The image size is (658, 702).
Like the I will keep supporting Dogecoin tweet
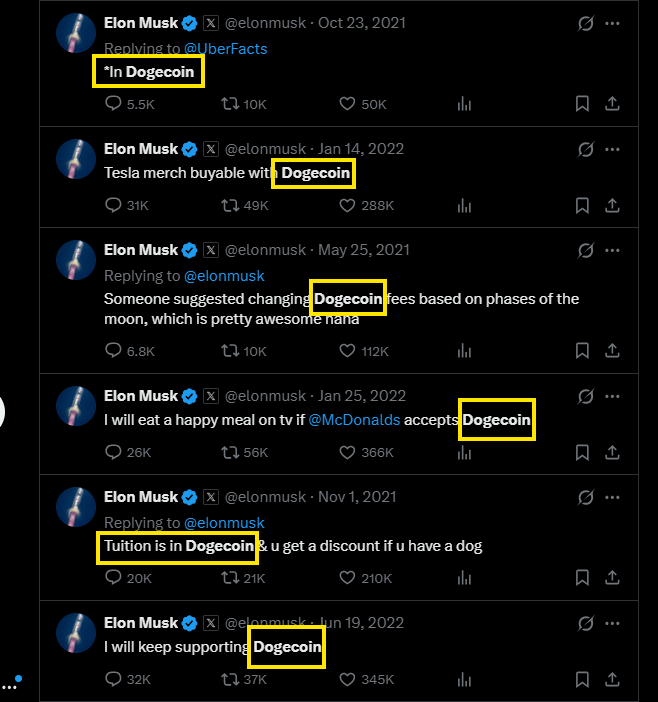347,679
